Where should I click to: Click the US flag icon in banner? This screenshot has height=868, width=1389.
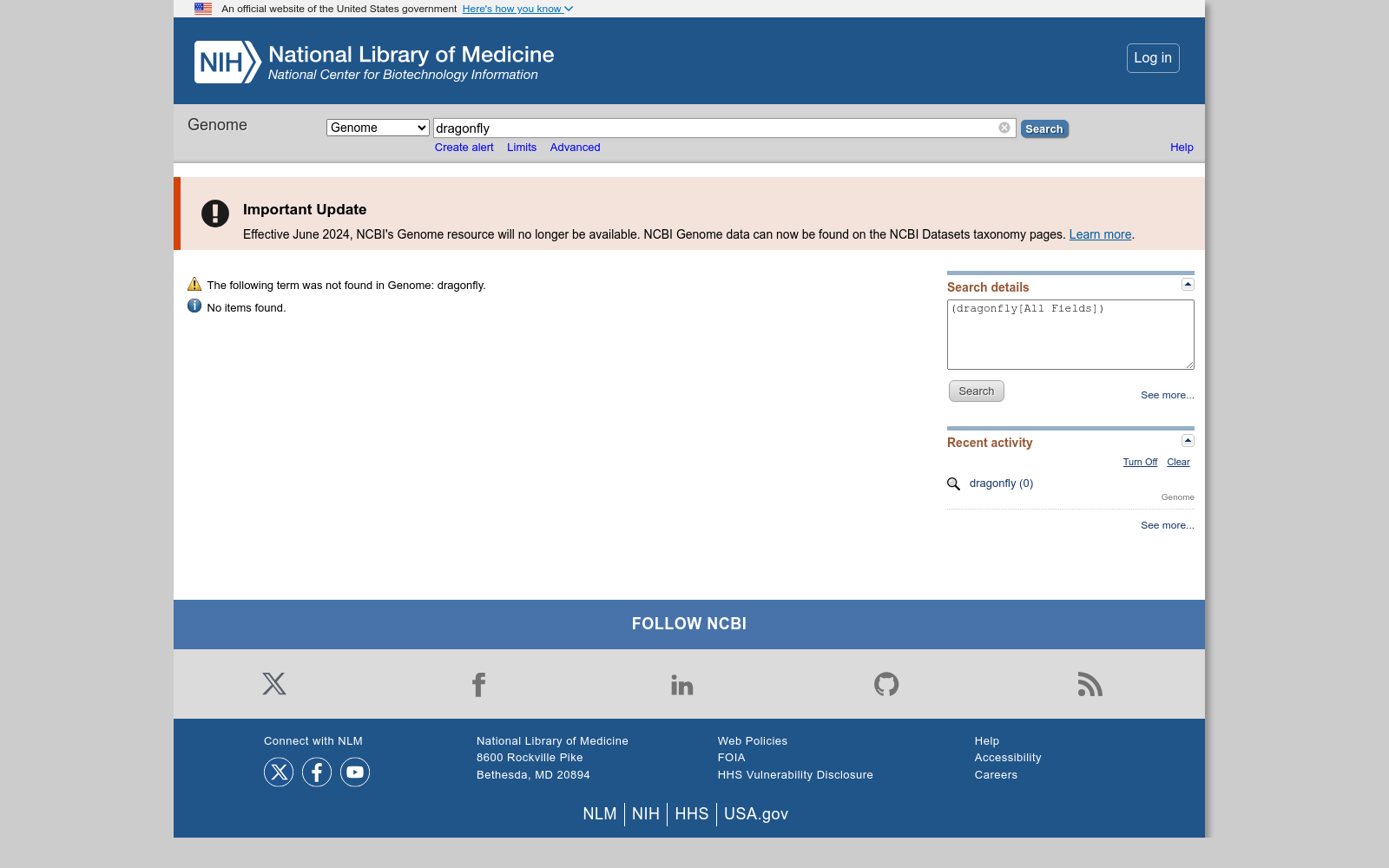[x=203, y=9]
